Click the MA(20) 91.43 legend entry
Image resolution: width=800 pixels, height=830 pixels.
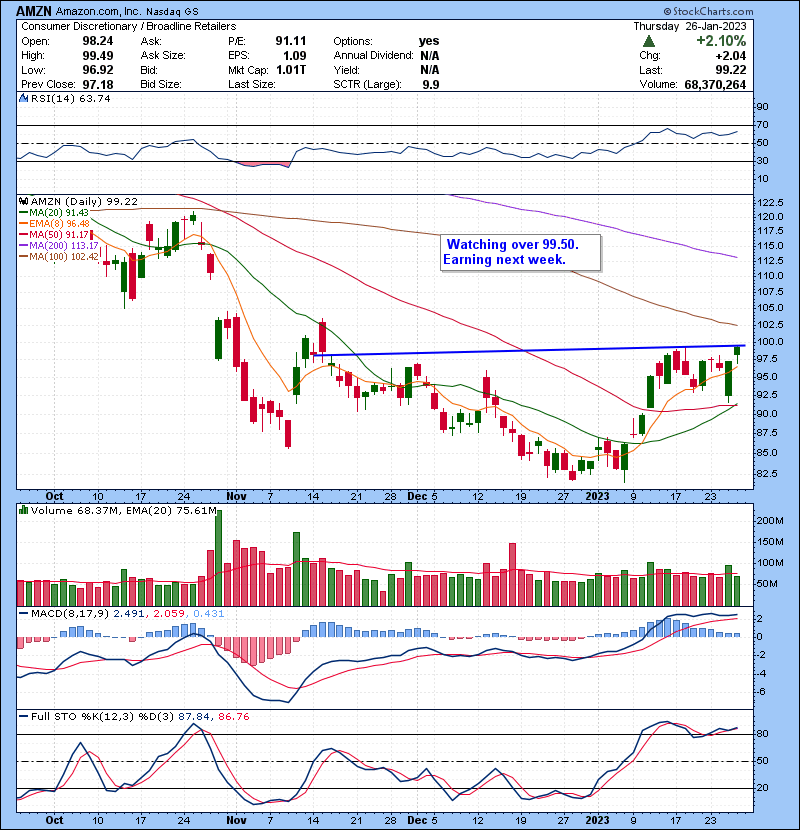tap(55, 212)
